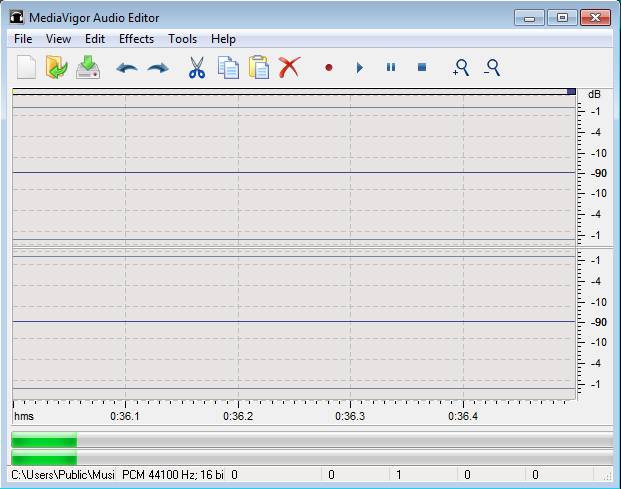Viewport: 621px width, 489px height.
Task: Play the audio track
Action: click(x=360, y=68)
